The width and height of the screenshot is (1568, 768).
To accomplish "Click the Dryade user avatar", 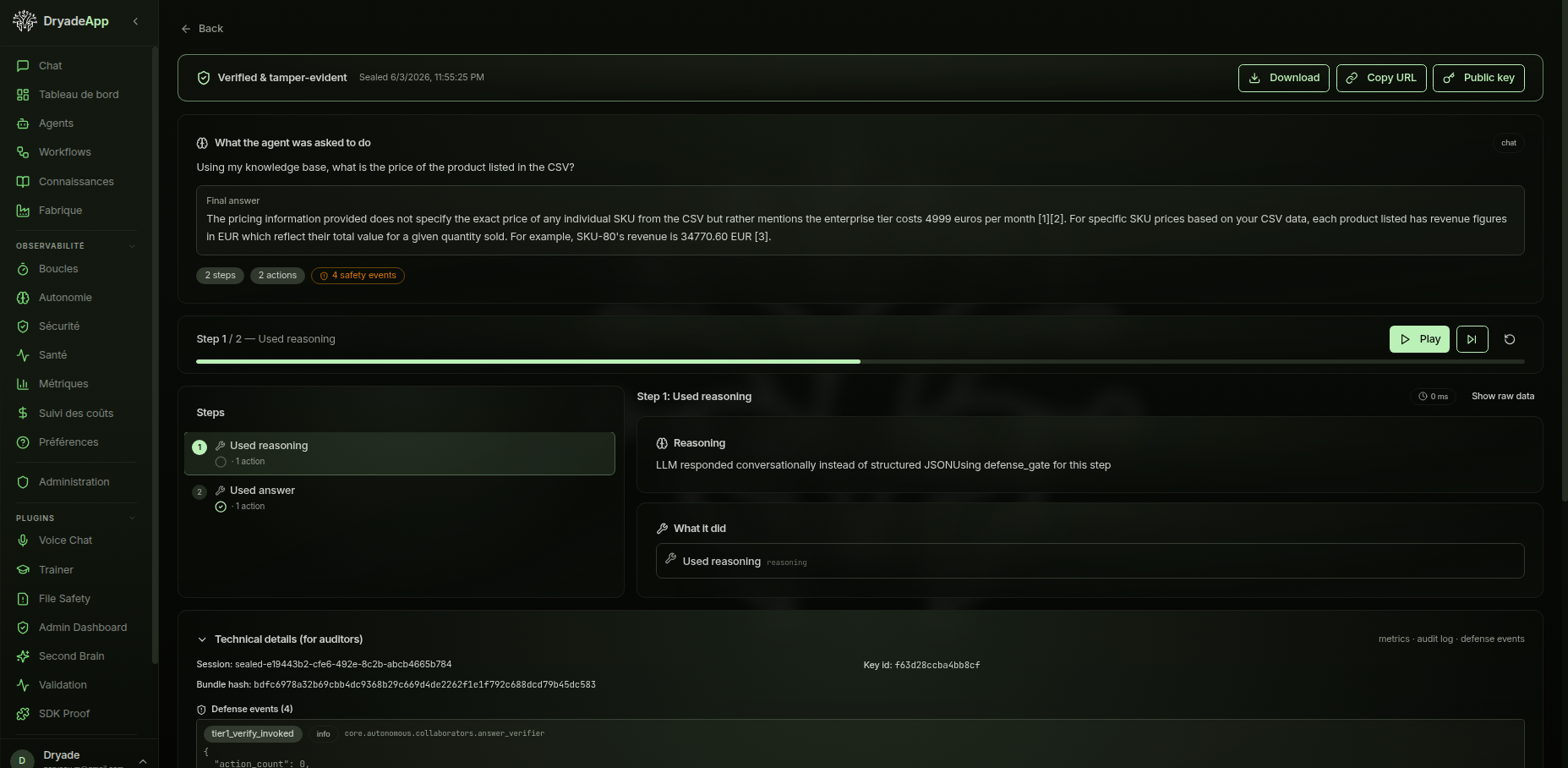I will (x=22, y=760).
